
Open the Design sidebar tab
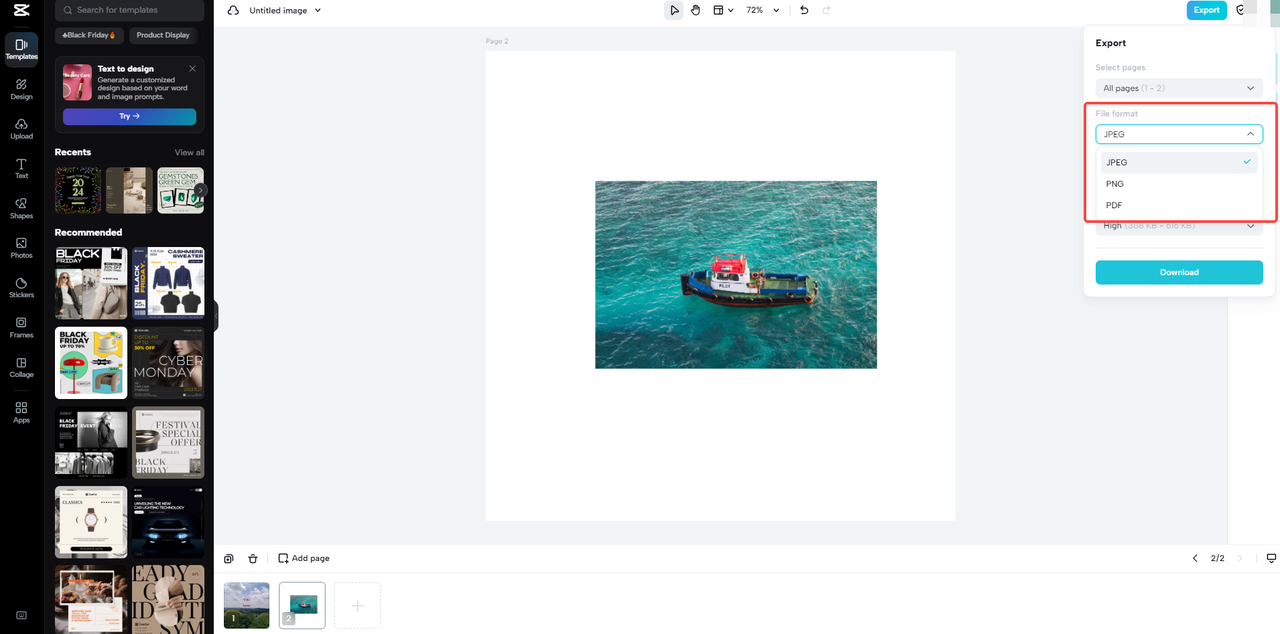pos(21,89)
